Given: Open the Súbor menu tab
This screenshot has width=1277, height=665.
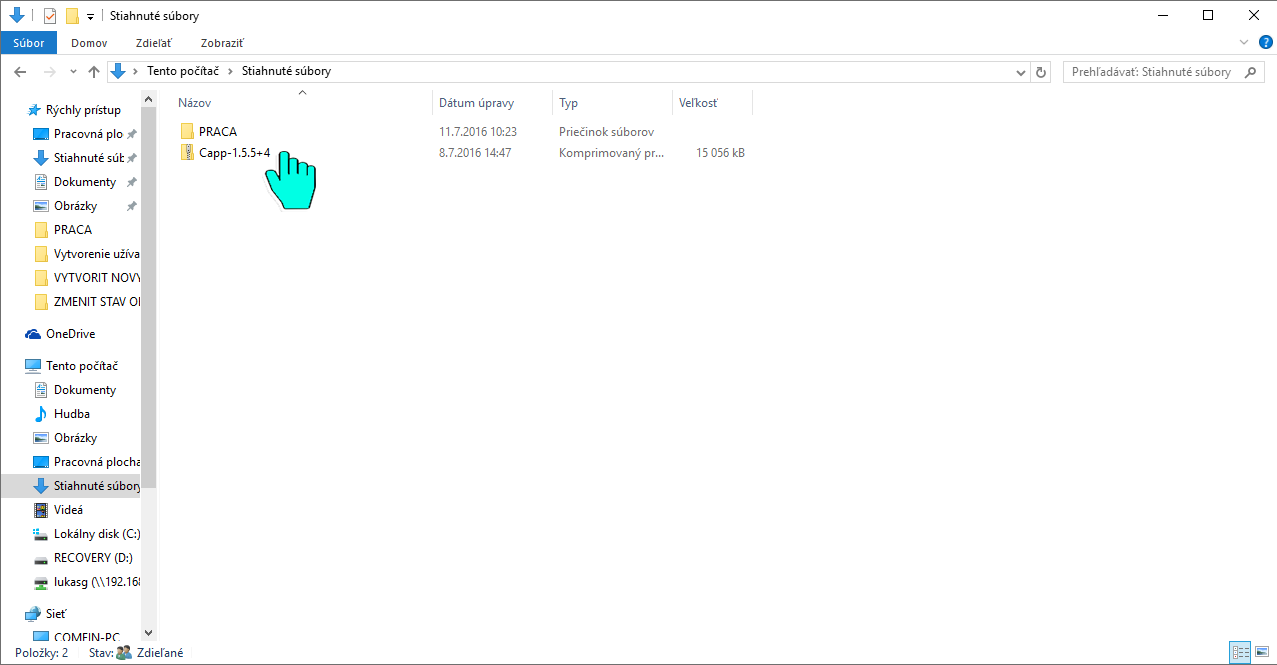Looking at the screenshot, I should point(29,43).
